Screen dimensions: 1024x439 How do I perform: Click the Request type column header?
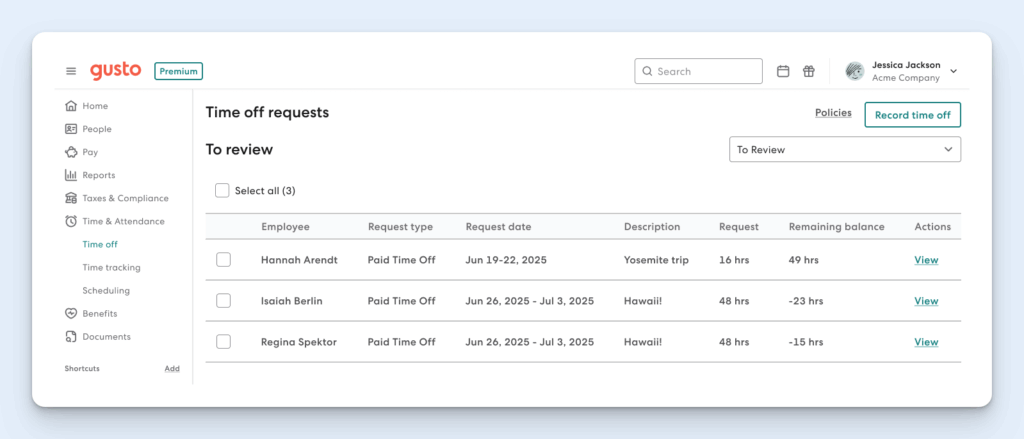click(x=400, y=227)
